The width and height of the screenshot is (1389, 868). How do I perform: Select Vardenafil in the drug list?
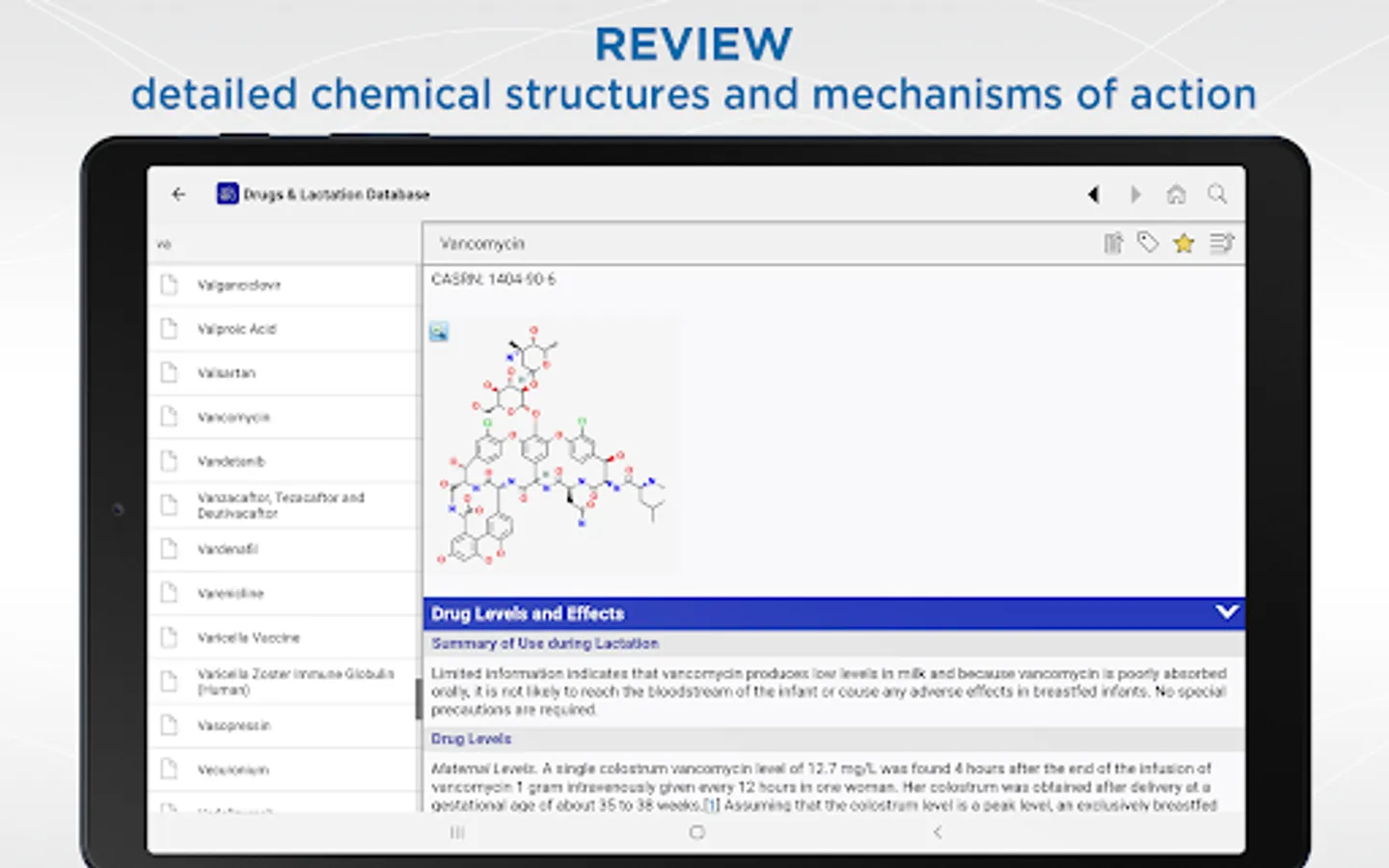click(x=285, y=550)
